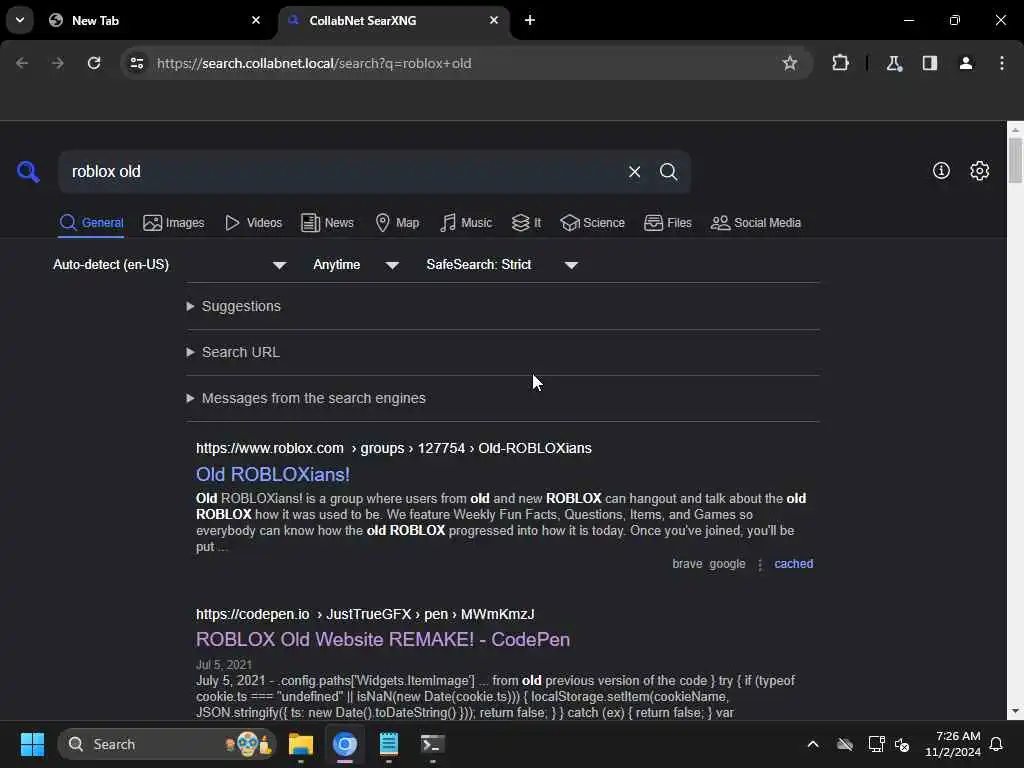Image resolution: width=1024 pixels, height=768 pixels.
Task: Close the CollabNet SearXNG tab
Action: pos(494,20)
